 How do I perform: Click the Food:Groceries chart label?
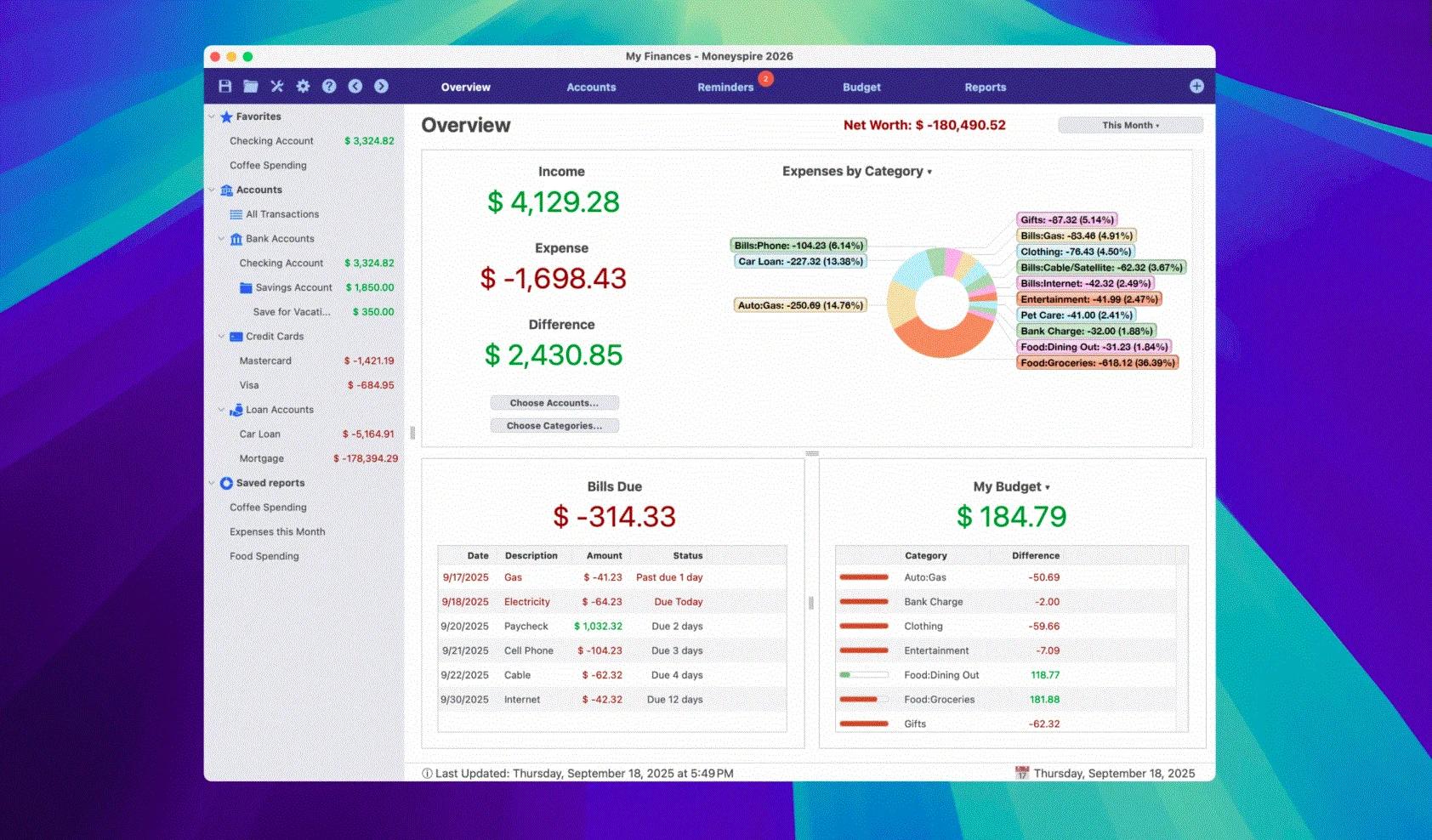(1098, 363)
